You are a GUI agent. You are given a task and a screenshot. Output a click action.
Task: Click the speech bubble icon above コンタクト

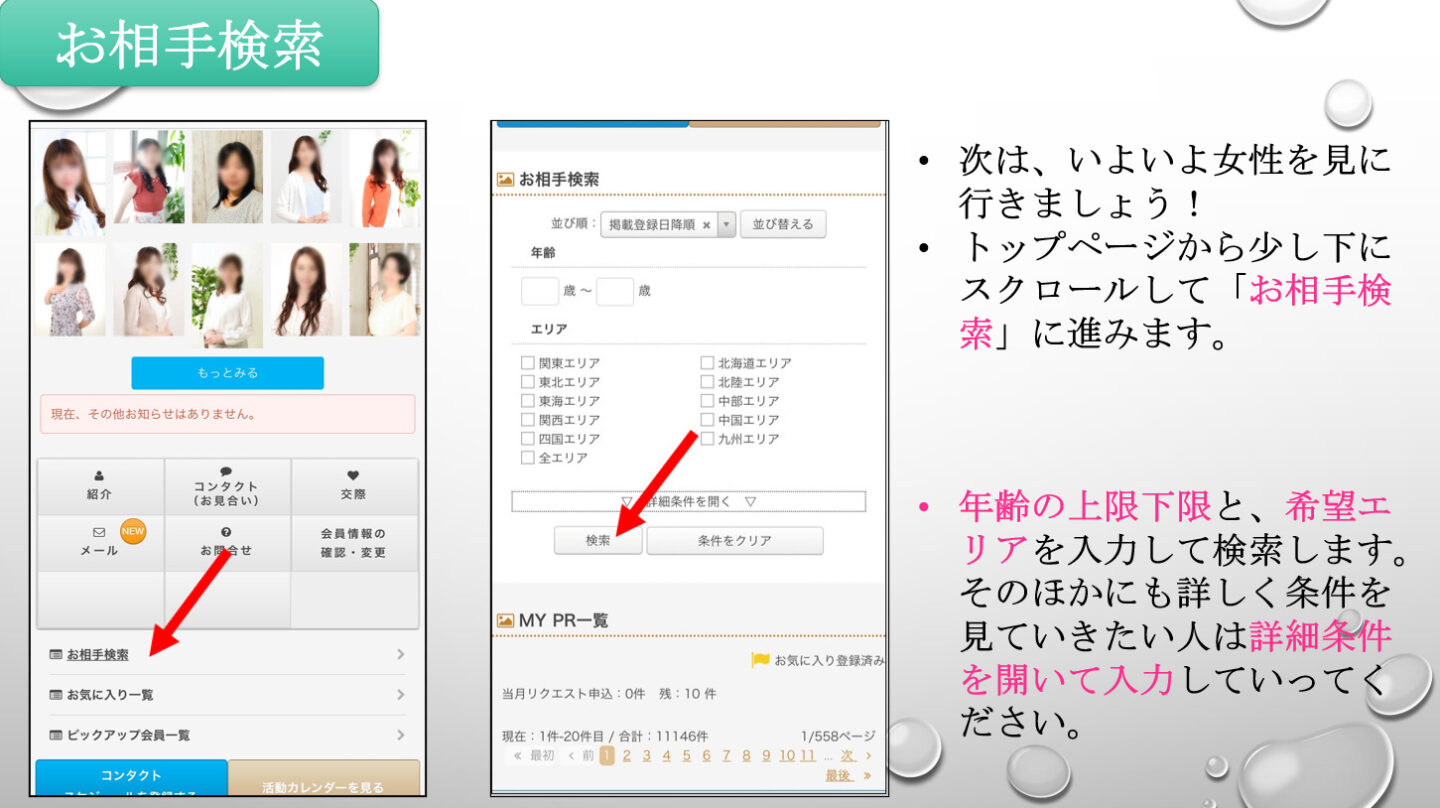click(226, 472)
